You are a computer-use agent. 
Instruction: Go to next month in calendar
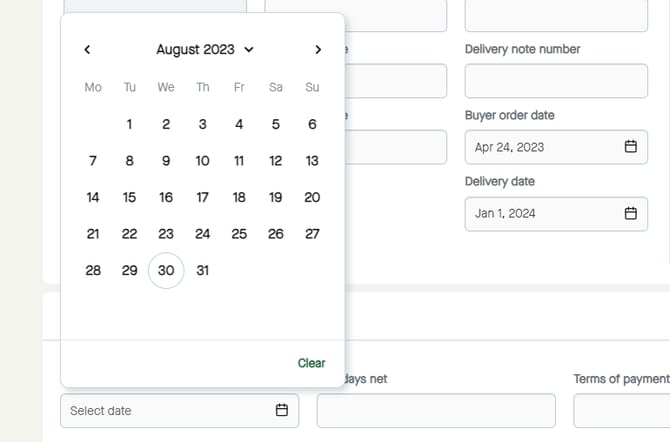pyautogui.click(x=318, y=49)
